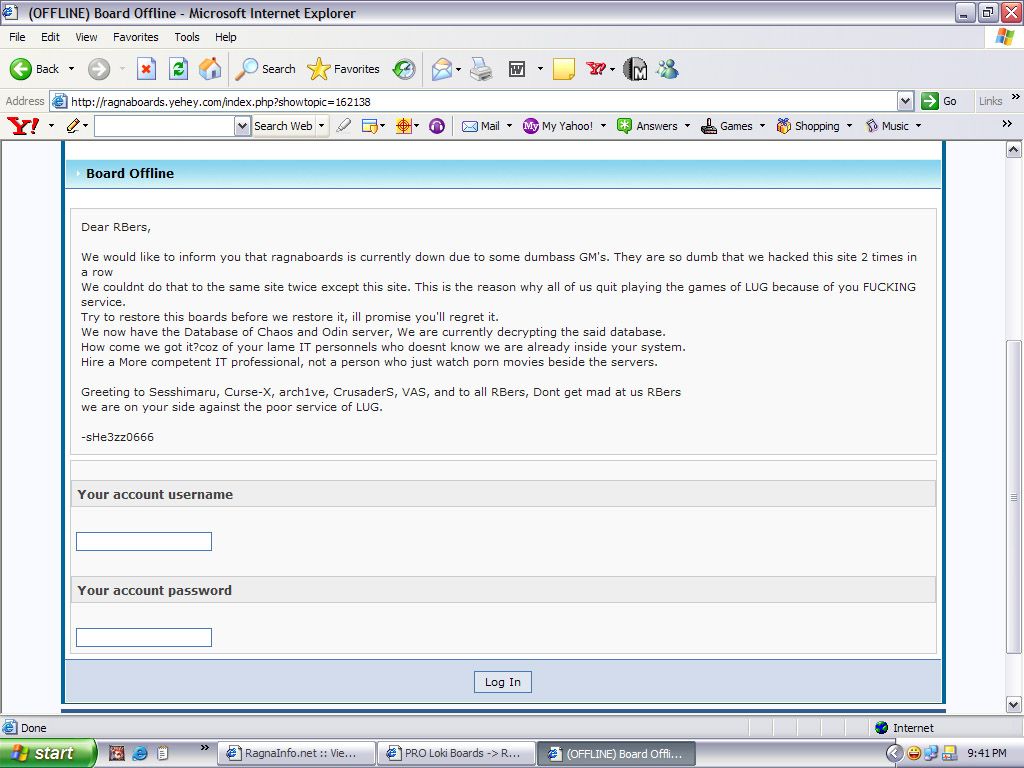Click the purple headphones icon

[x=437, y=125]
